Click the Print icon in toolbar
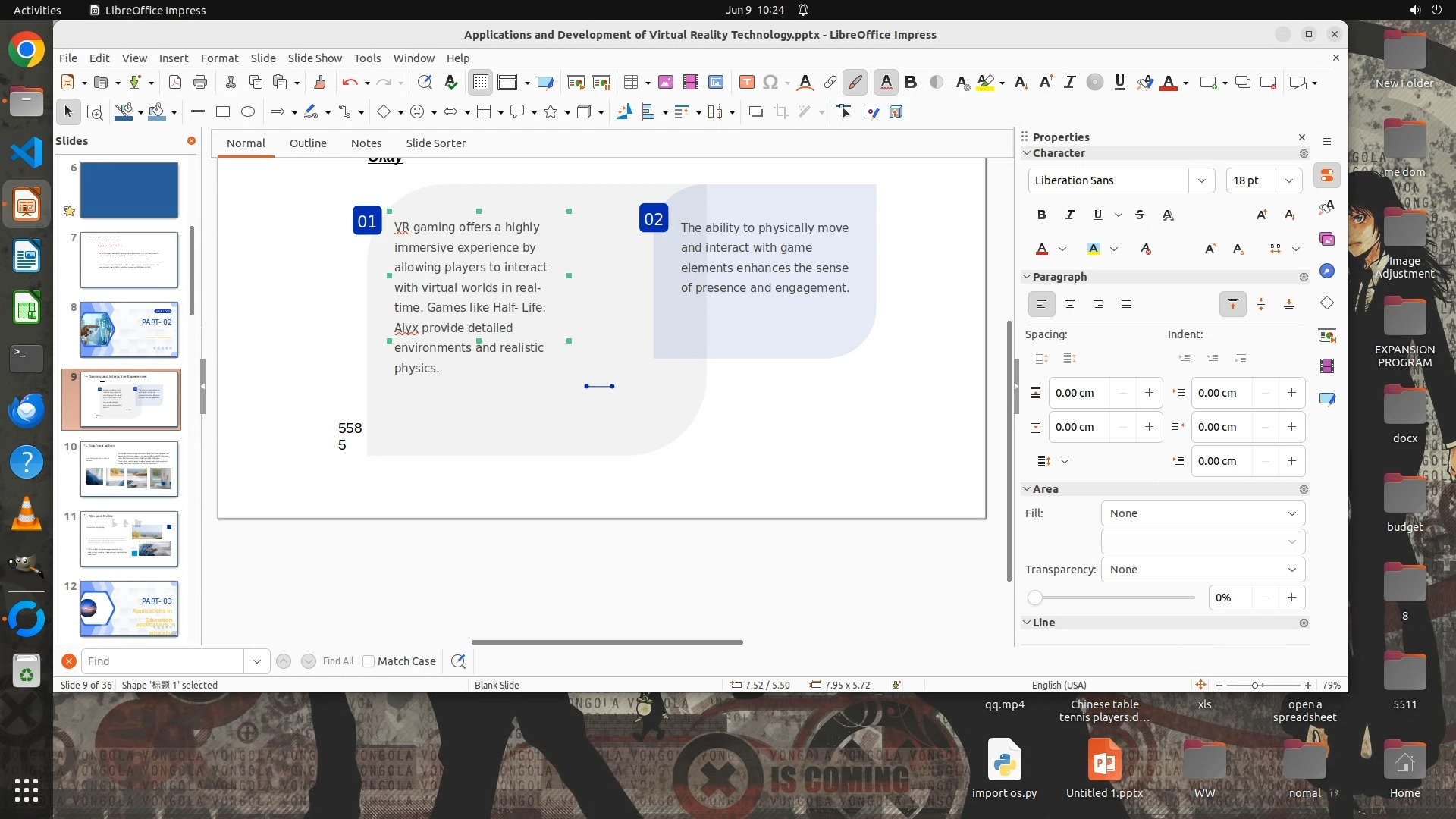The image size is (1456, 819). click(200, 83)
